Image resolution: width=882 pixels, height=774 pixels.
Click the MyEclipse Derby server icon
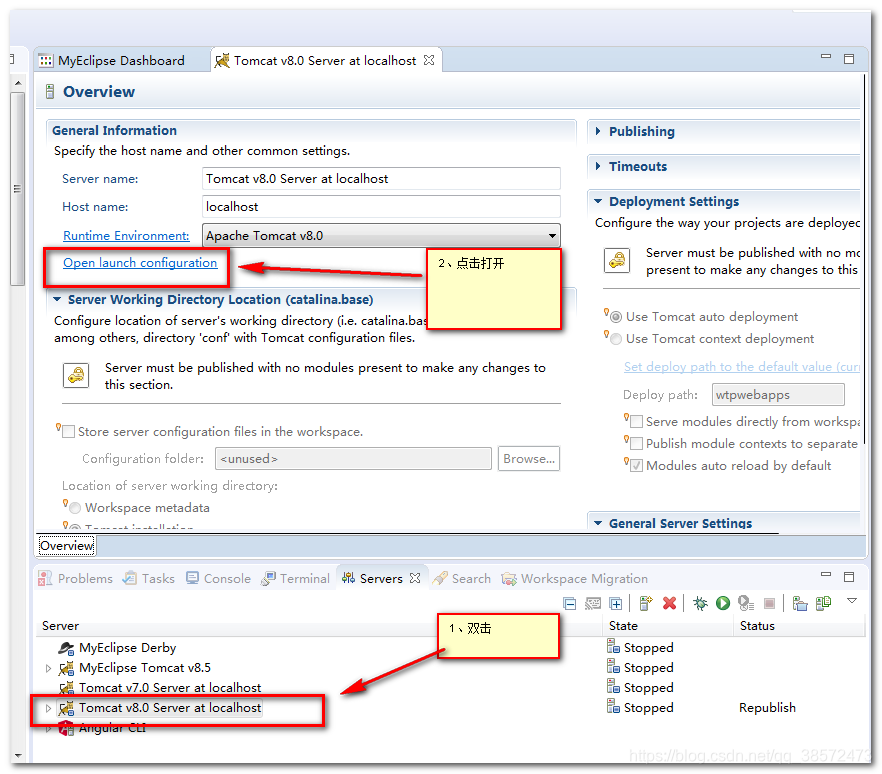(x=66, y=648)
